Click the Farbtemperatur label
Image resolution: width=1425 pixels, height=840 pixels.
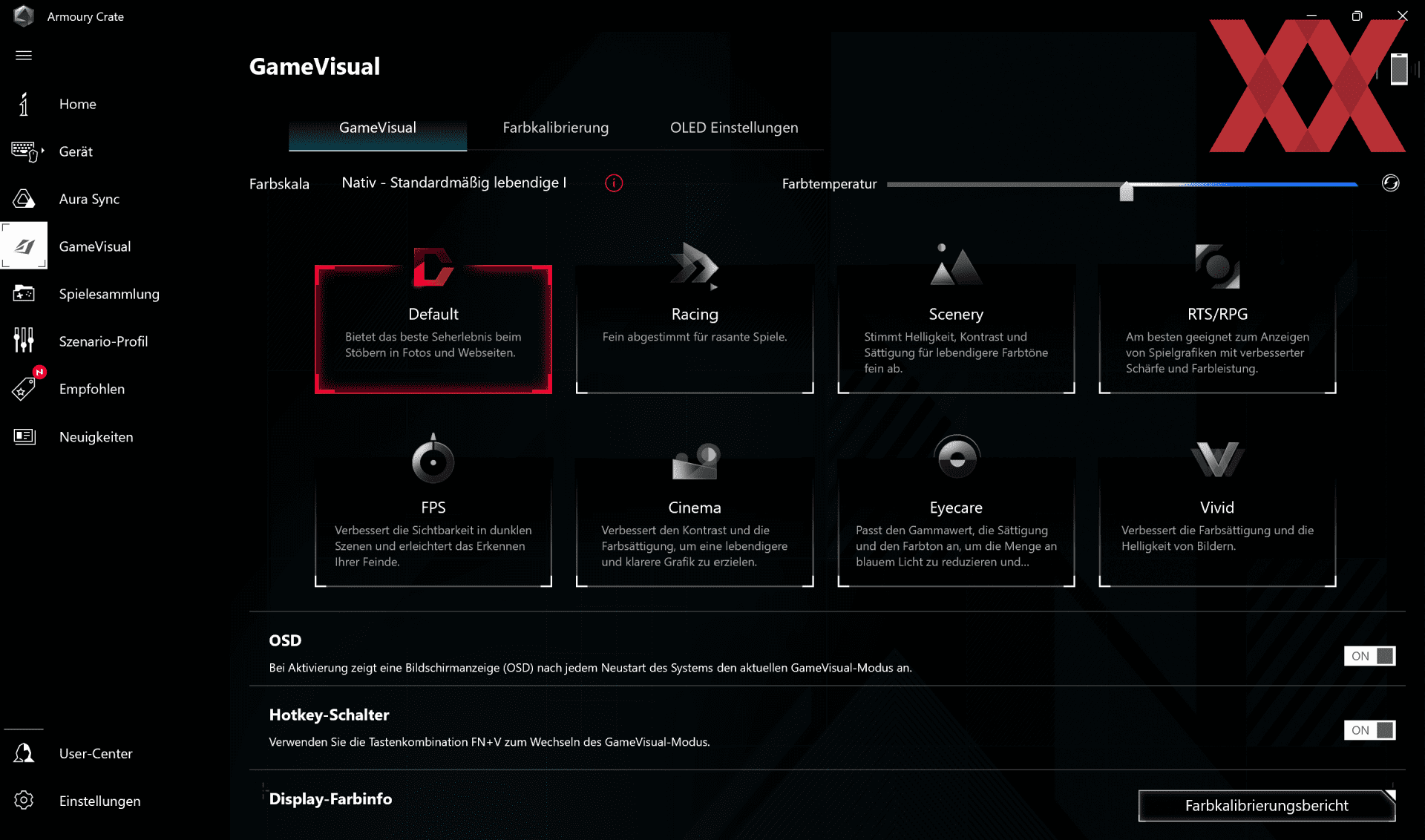(x=829, y=184)
